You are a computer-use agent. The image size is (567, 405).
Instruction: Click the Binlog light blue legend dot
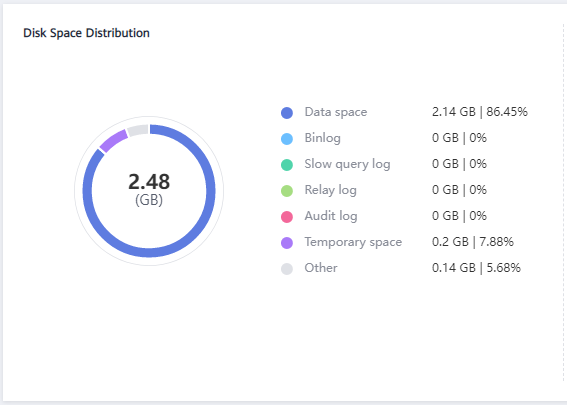pyautogui.click(x=287, y=139)
